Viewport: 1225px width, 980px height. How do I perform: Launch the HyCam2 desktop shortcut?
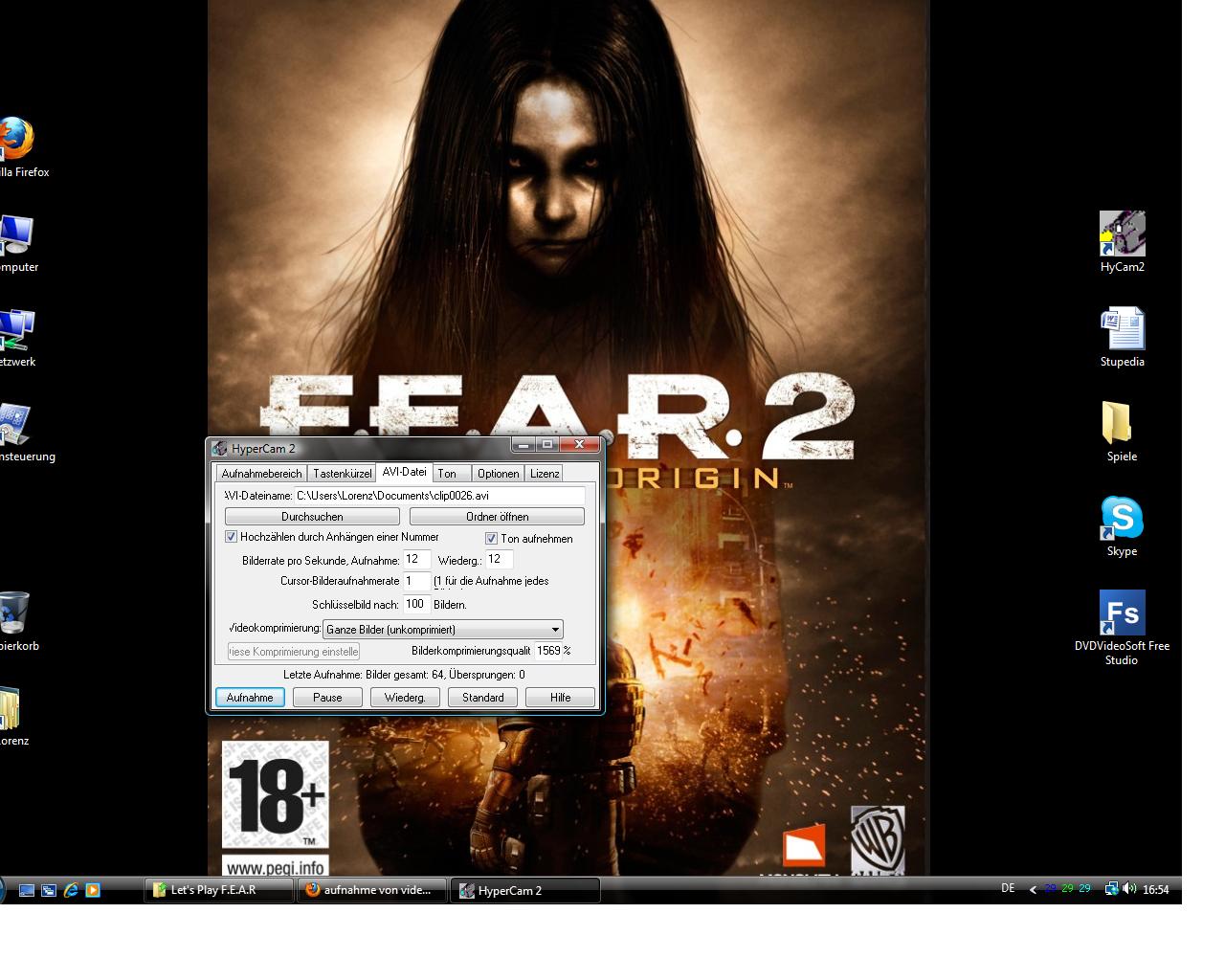pos(1122,242)
